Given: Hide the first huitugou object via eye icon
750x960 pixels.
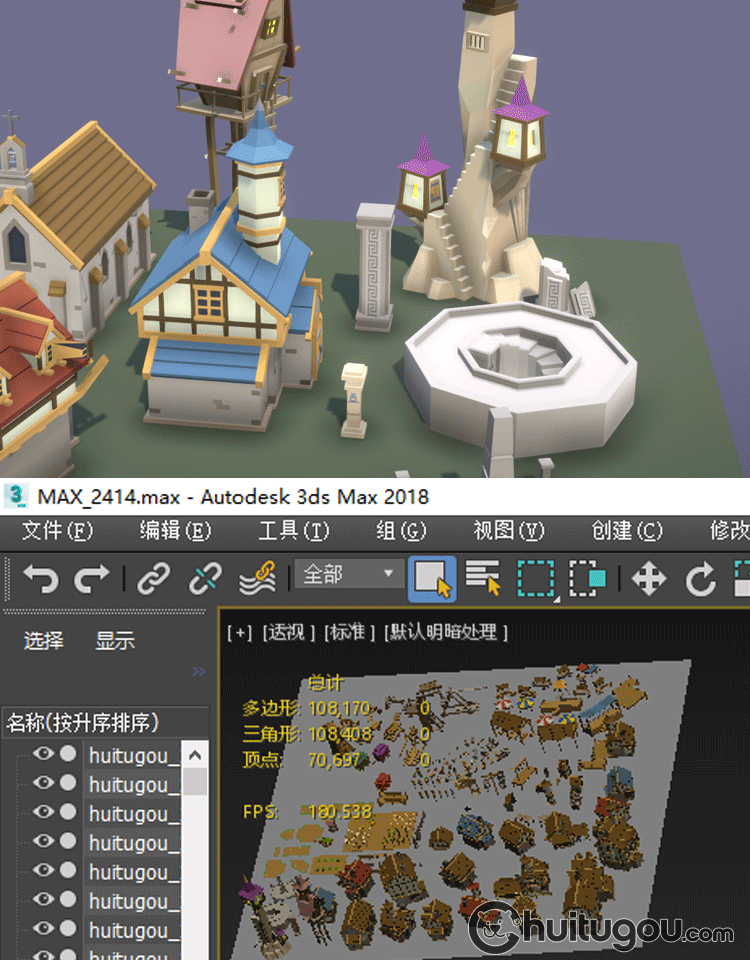Looking at the screenshot, I should [42, 754].
